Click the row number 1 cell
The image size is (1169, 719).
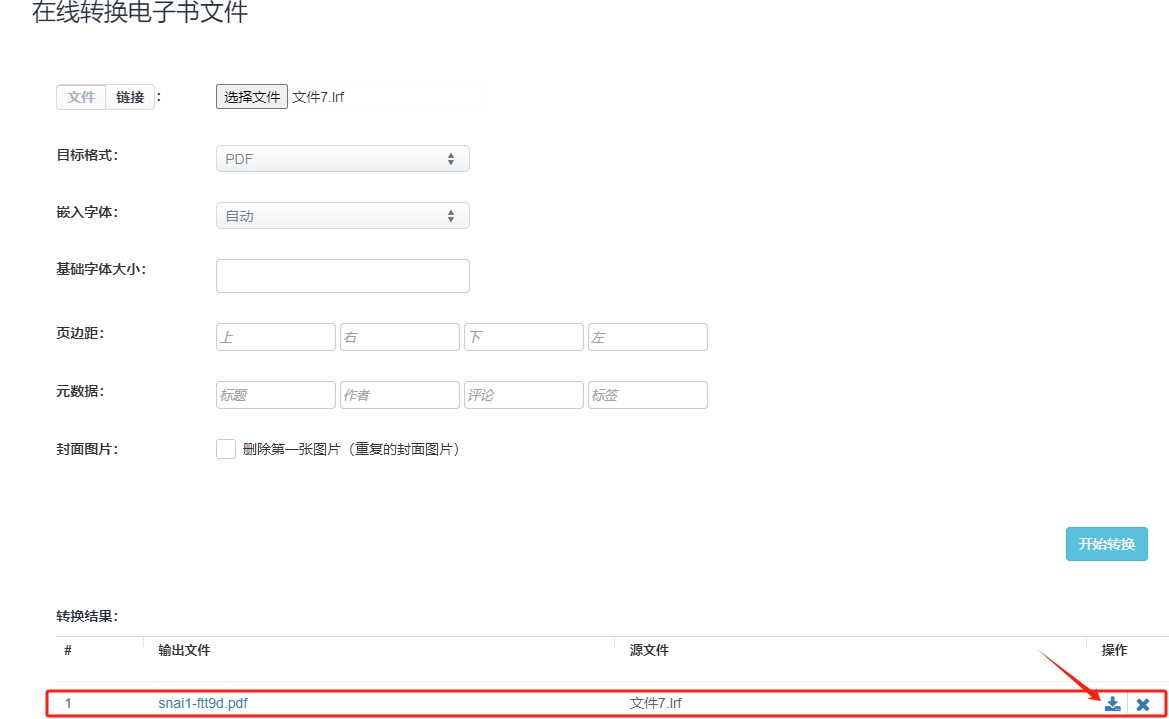(68, 703)
